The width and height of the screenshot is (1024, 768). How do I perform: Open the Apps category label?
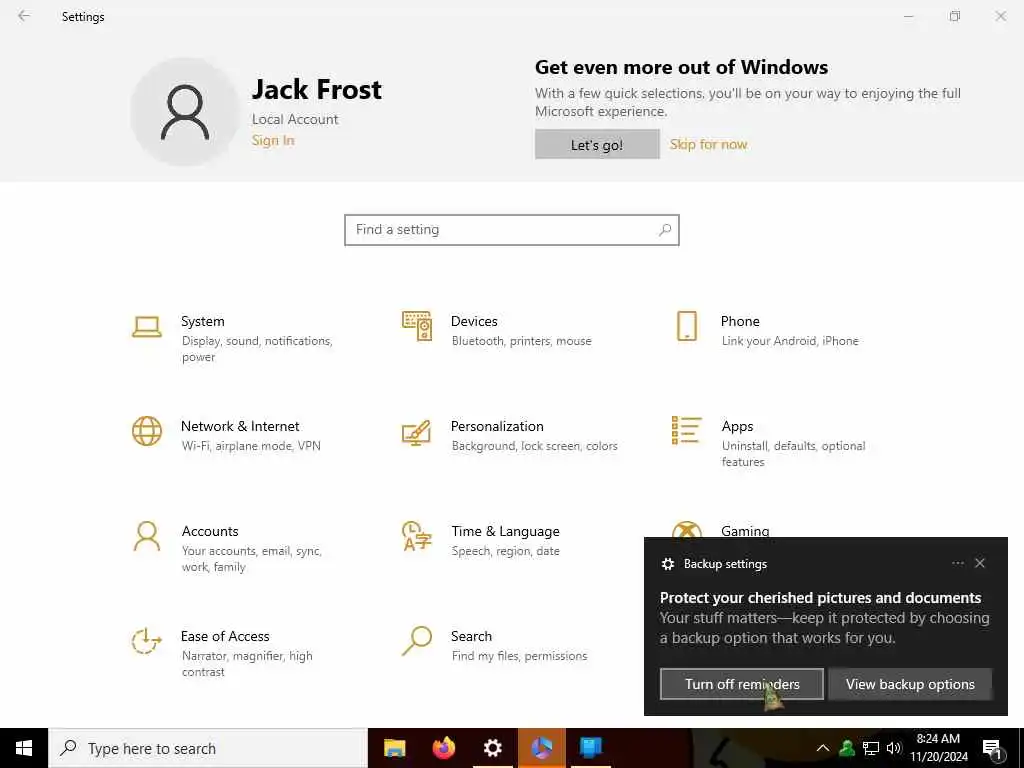tap(737, 426)
